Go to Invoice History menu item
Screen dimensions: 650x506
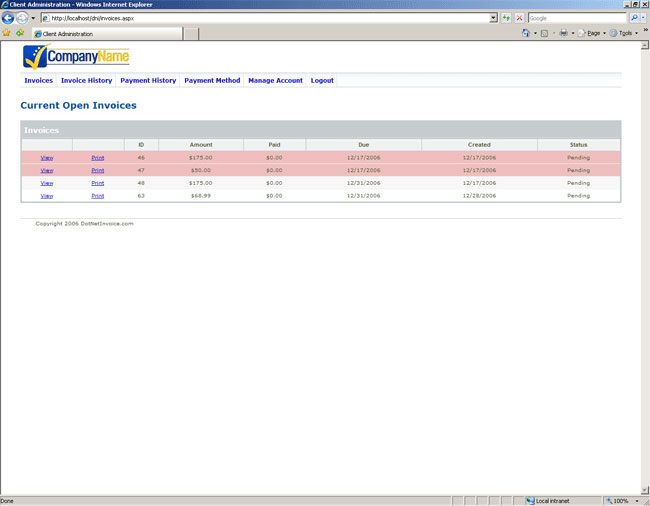coord(86,80)
